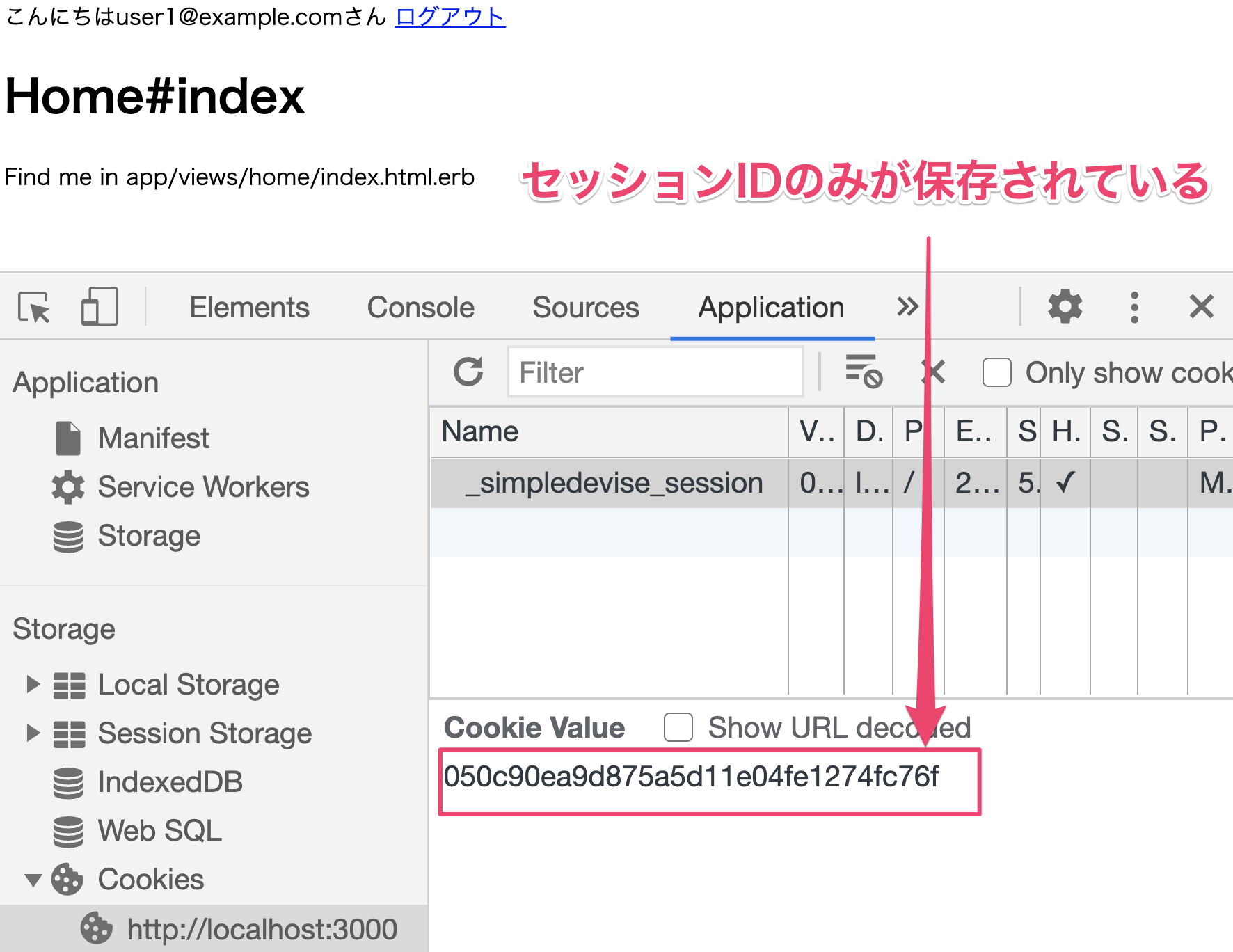Click the inspect element picker icon
Screen dimensions: 1233x952
(34, 307)
